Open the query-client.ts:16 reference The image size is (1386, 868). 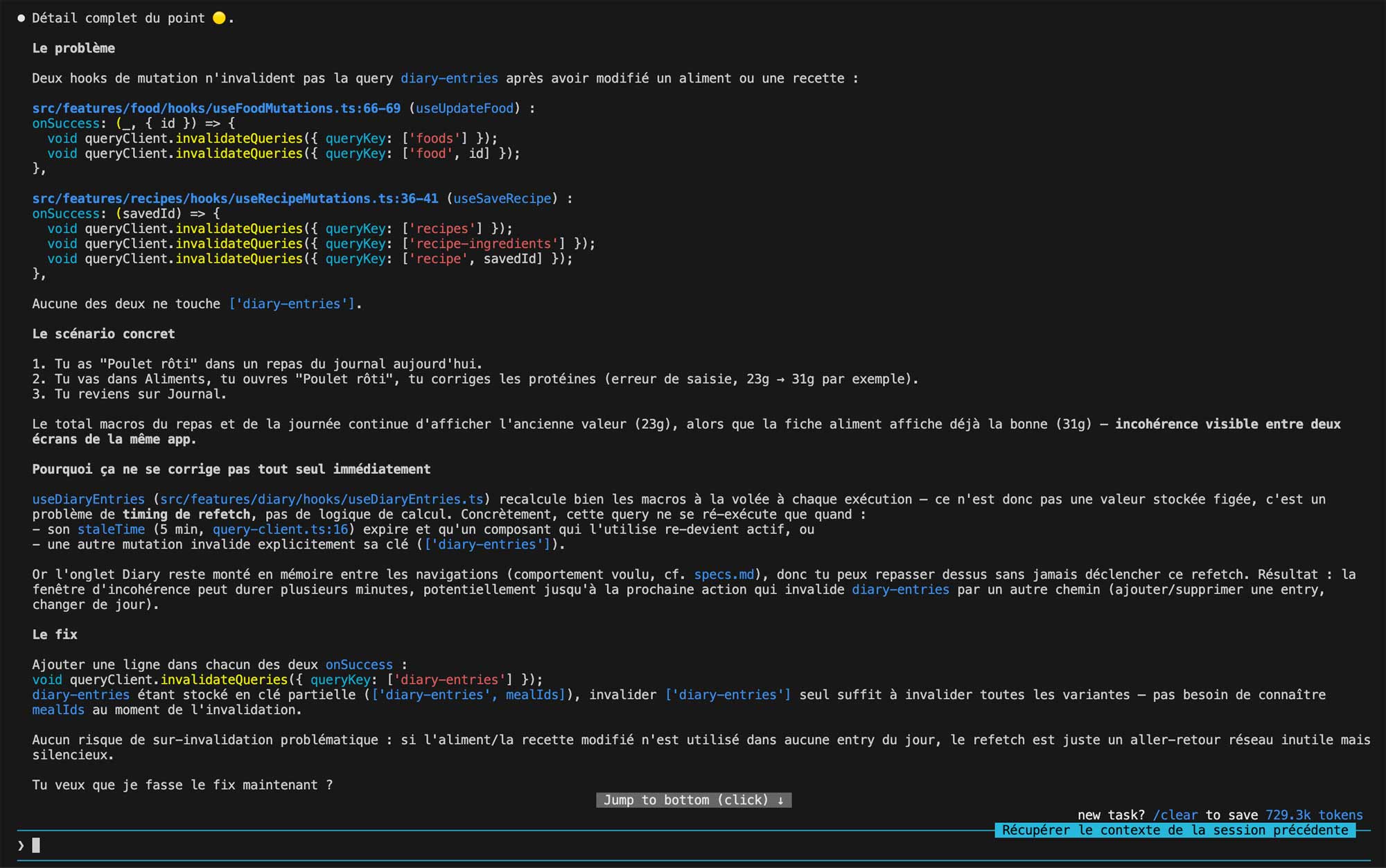(x=280, y=529)
